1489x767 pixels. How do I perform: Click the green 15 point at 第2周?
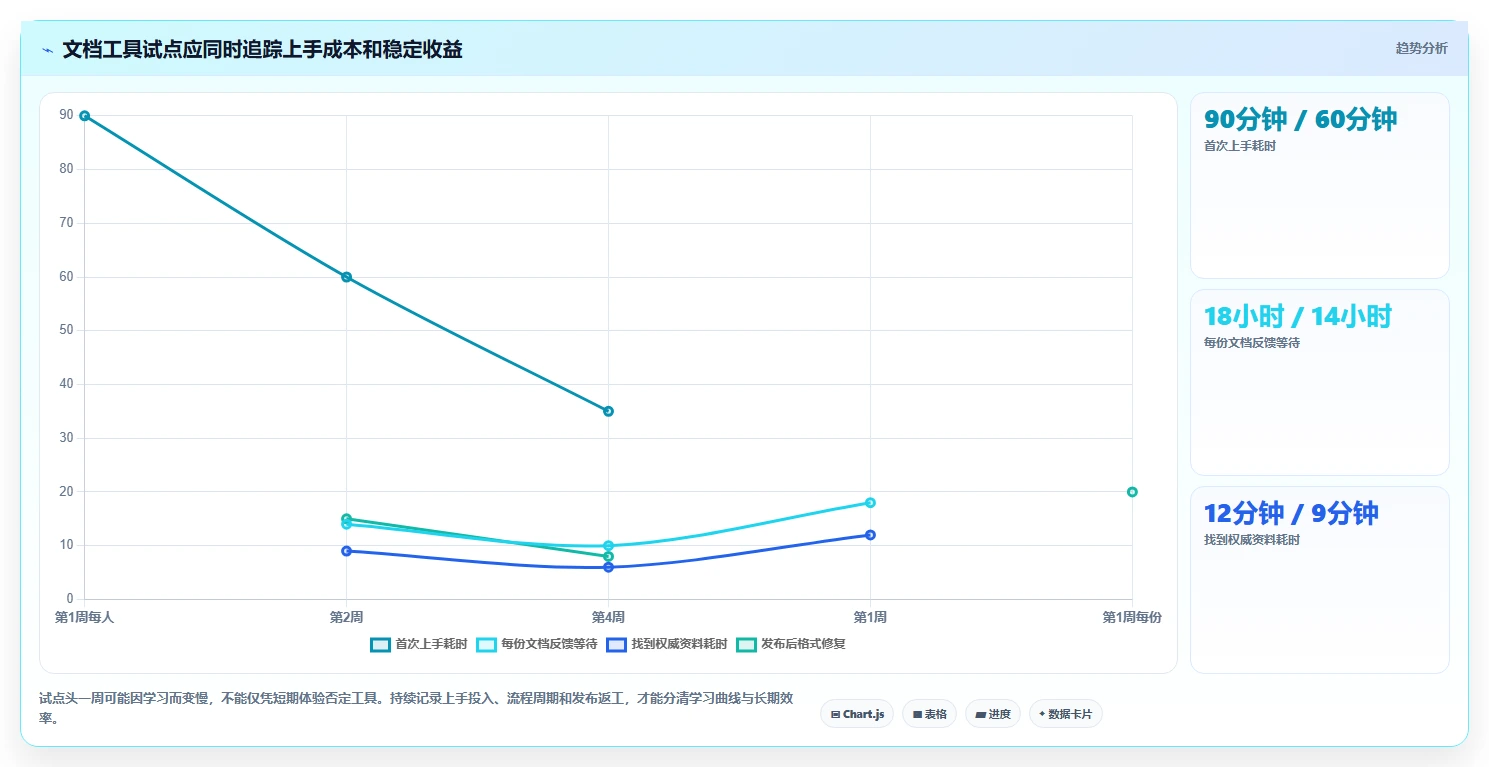pos(346,518)
